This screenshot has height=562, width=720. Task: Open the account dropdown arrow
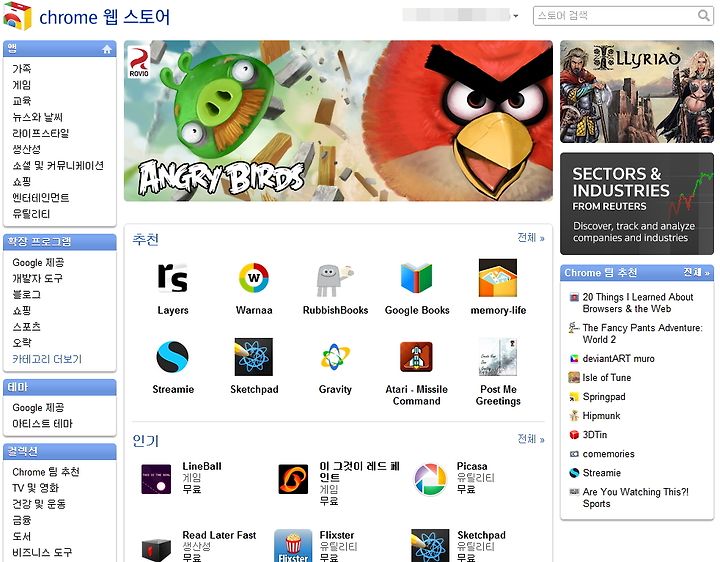(x=516, y=16)
